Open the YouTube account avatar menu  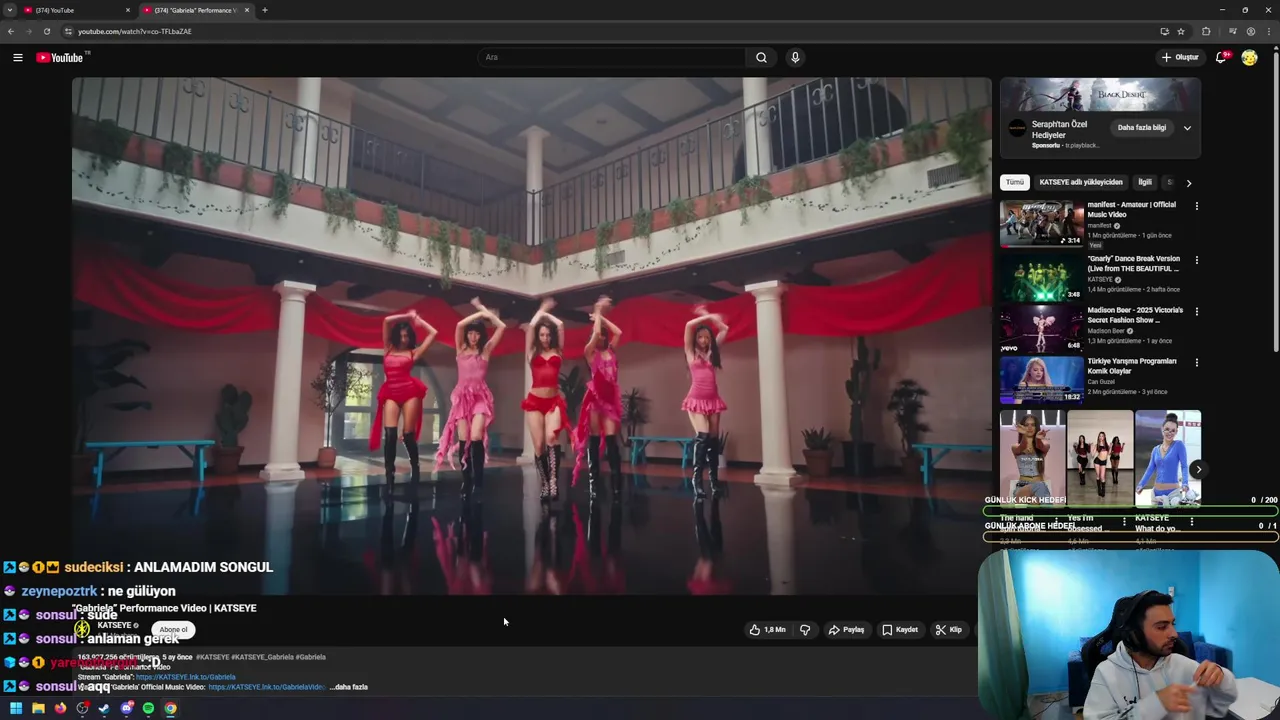pyautogui.click(x=1249, y=58)
